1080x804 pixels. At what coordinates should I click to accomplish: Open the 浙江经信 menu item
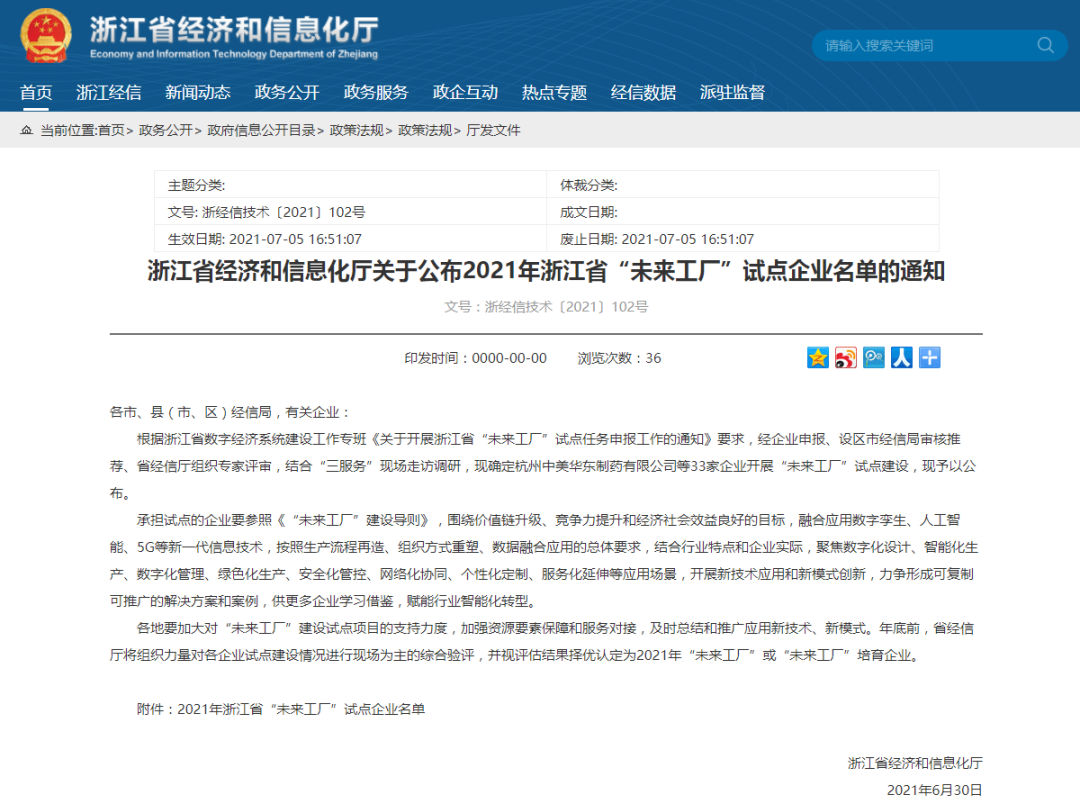(x=109, y=92)
